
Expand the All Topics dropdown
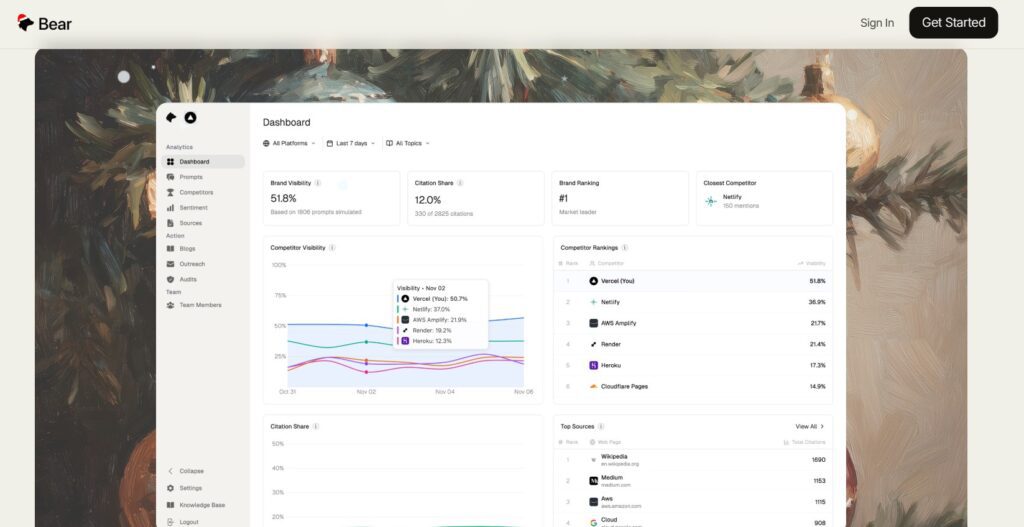click(408, 143)
